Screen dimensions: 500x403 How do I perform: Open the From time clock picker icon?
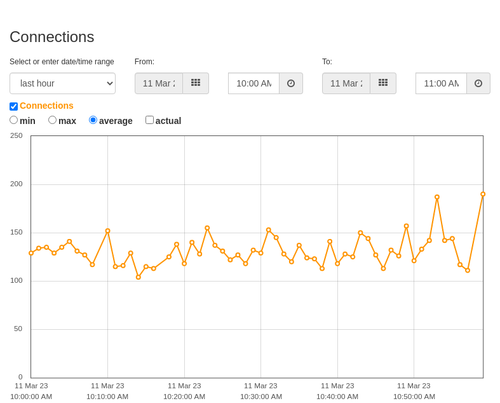[291, 83]
